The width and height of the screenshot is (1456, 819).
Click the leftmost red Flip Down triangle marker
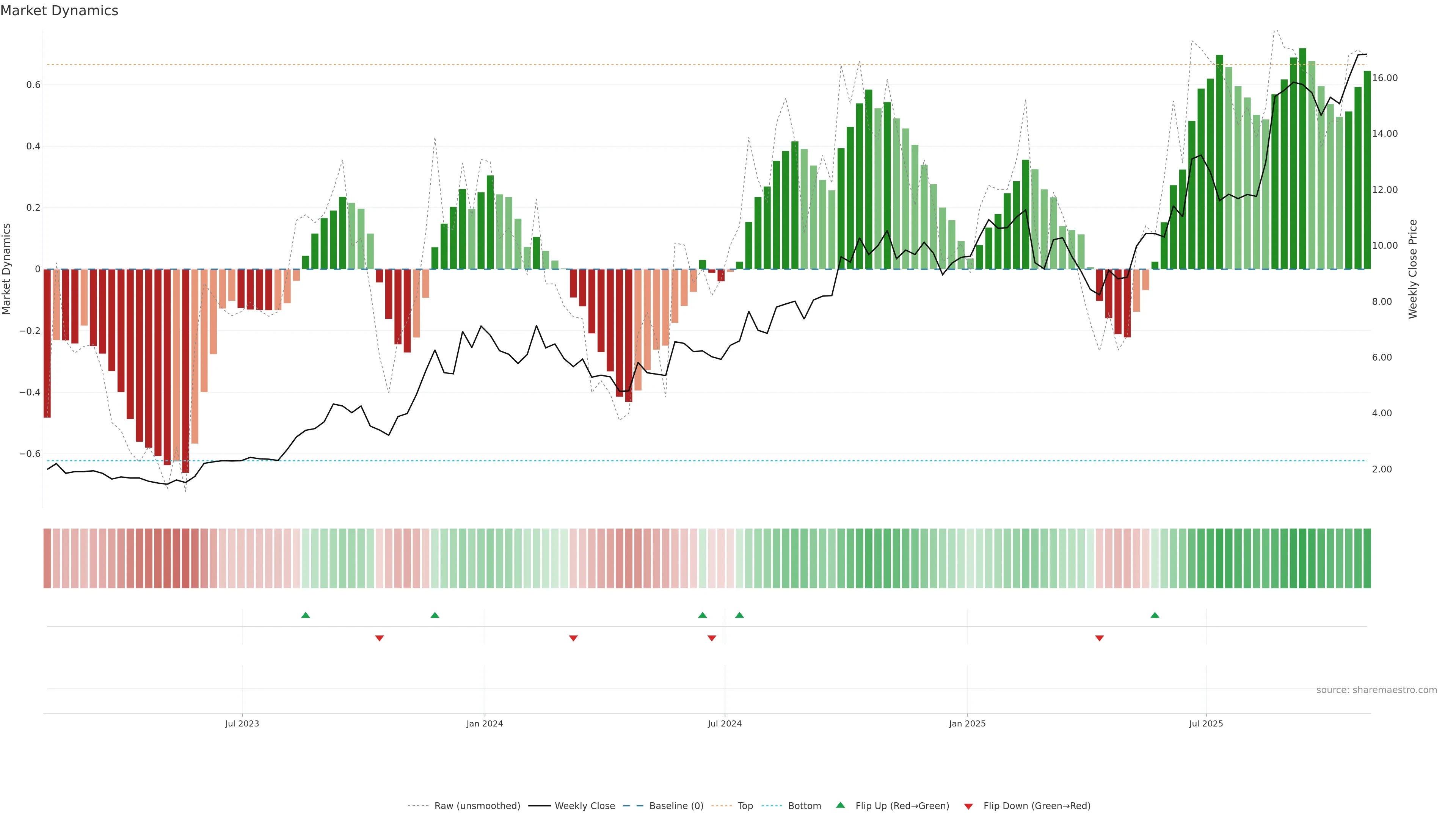(x=379, y=638)
